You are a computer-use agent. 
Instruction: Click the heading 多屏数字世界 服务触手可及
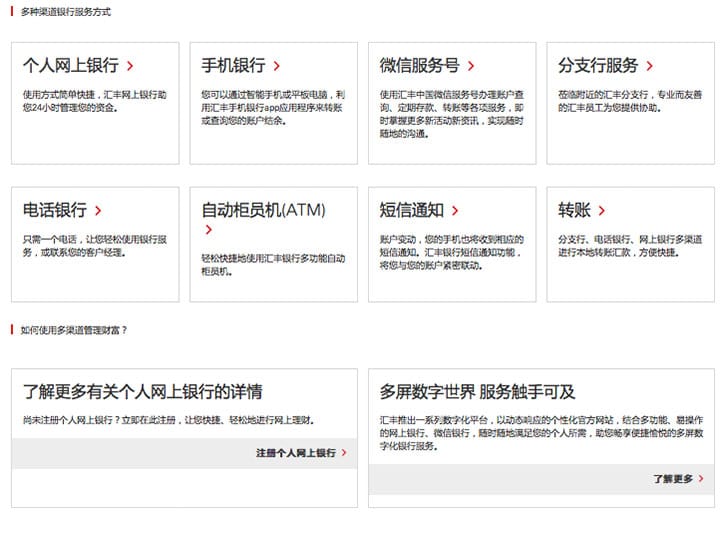(477, 392)
